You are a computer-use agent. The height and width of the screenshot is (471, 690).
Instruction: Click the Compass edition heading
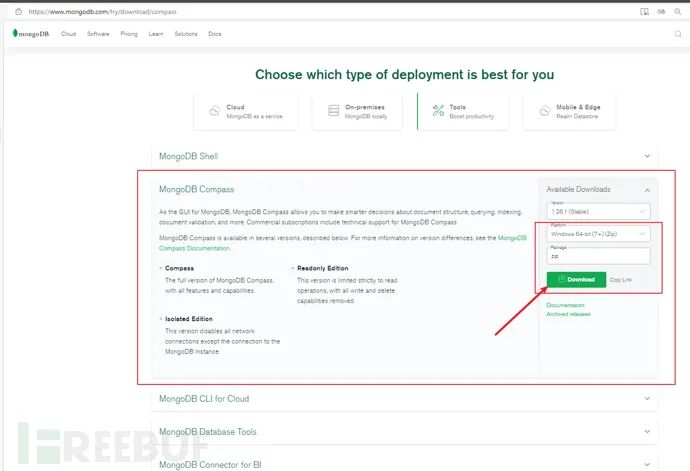[x=179, y=268]
